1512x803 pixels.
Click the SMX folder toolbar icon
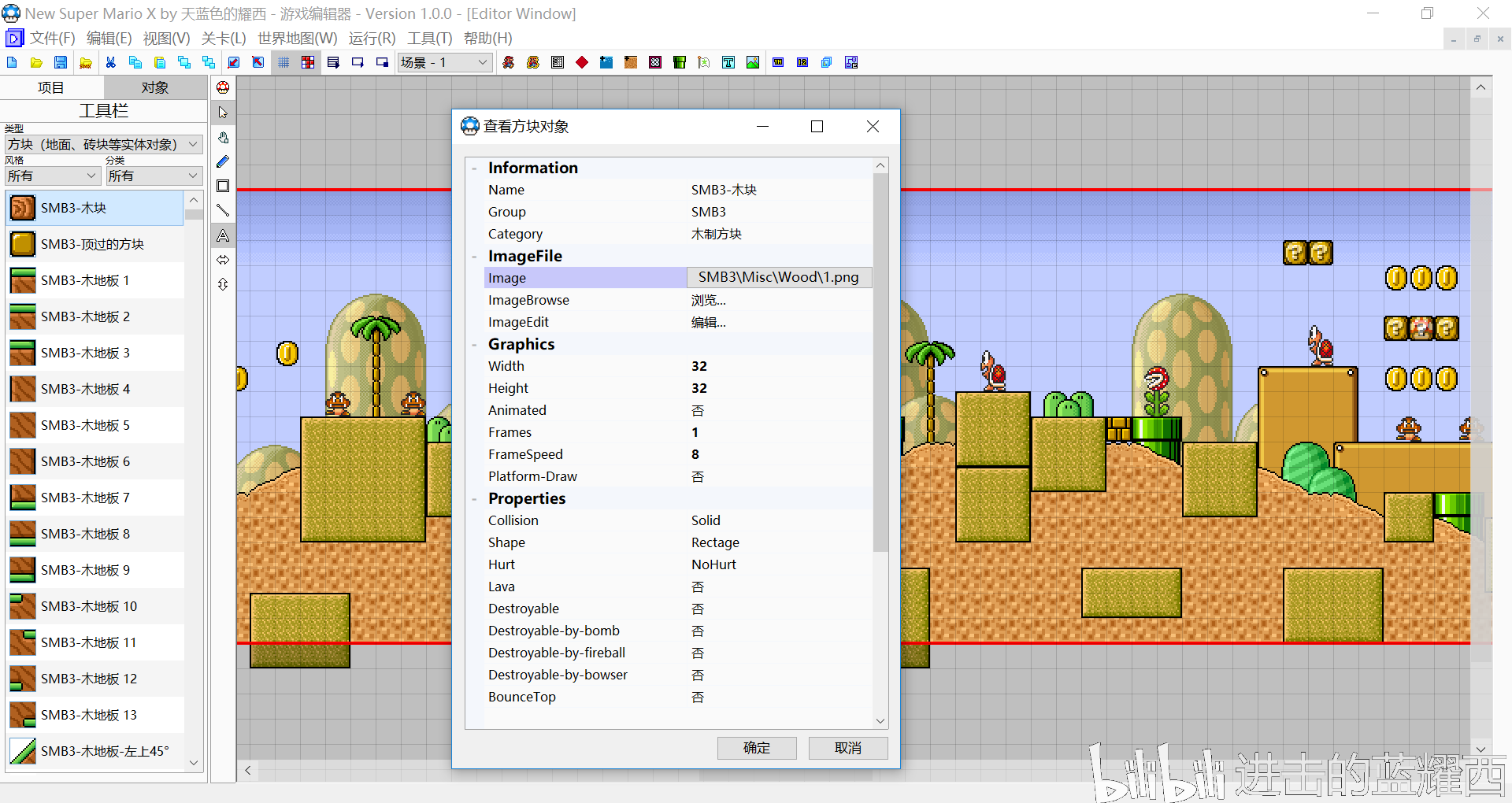pos(86,63)
